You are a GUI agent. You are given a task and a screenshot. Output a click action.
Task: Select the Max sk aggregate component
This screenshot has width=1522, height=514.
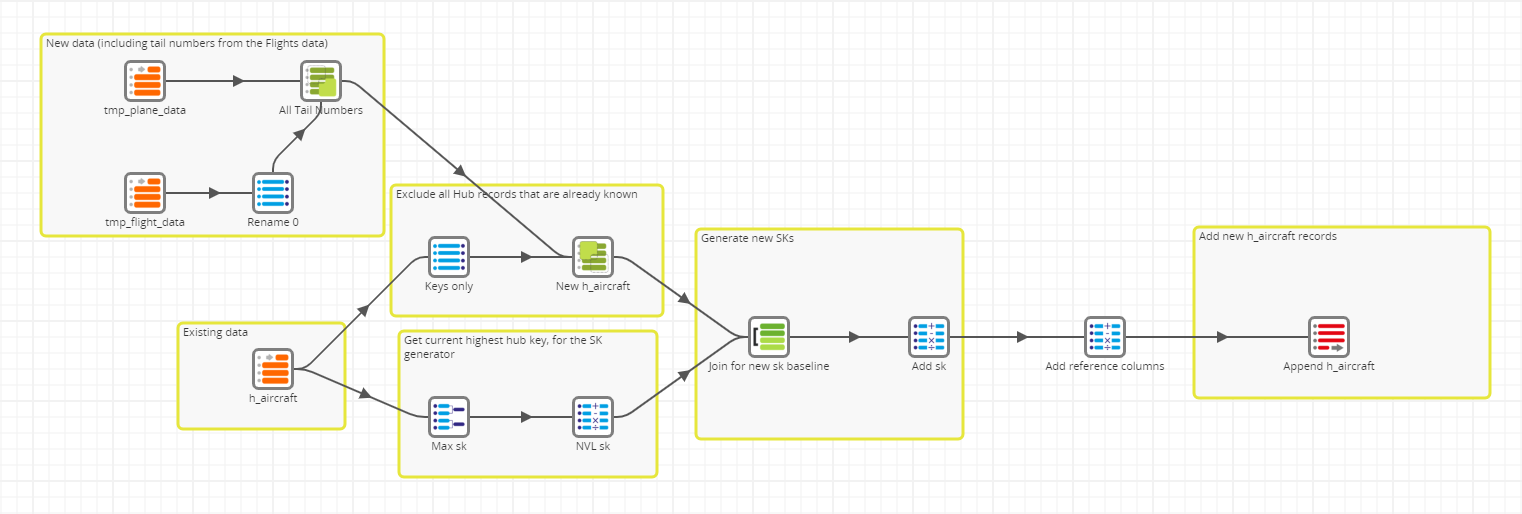[449, 417]
